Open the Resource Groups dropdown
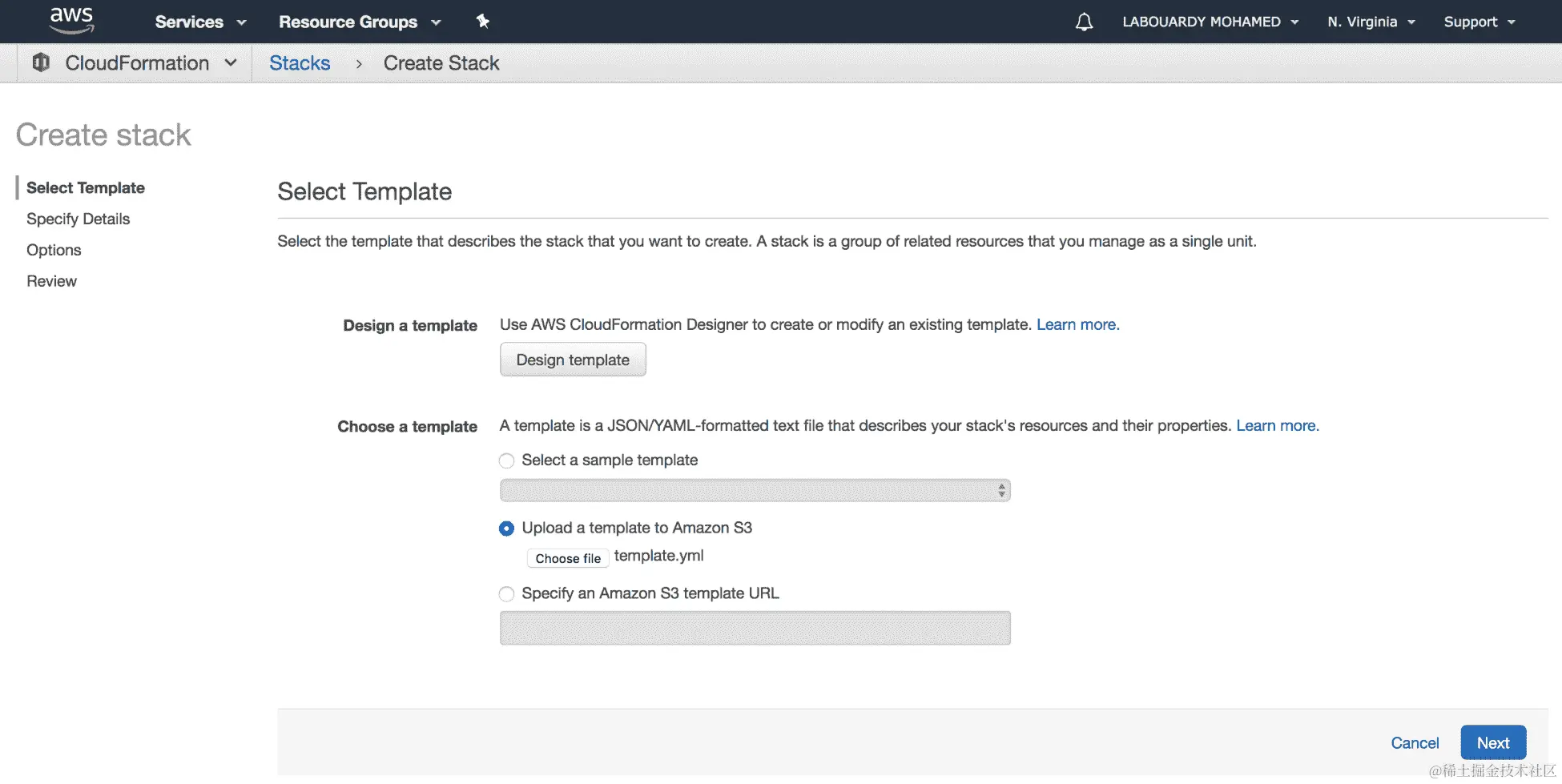The height and width of the screenshot is (784, 1562). (359, 22)
